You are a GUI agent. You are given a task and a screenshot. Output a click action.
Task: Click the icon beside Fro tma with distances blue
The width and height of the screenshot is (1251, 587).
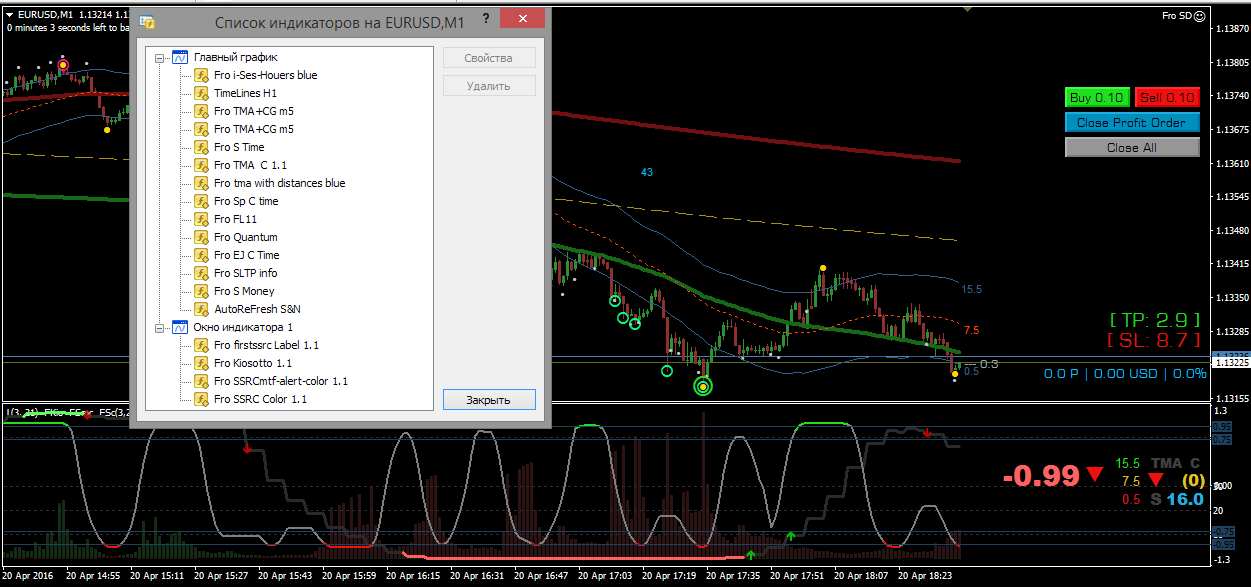pyautogui.click(x=200, y=183)
